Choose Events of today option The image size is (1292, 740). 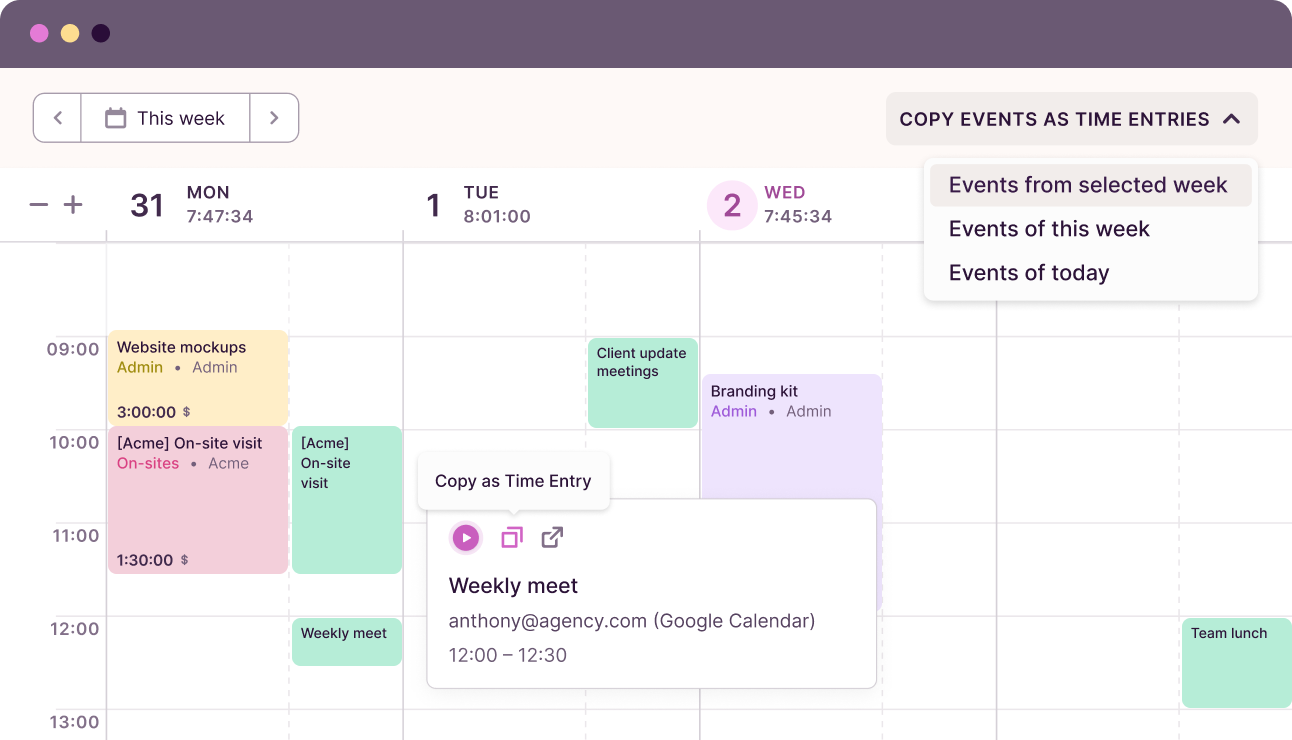pyautogui.click(x=1028, y=272)
